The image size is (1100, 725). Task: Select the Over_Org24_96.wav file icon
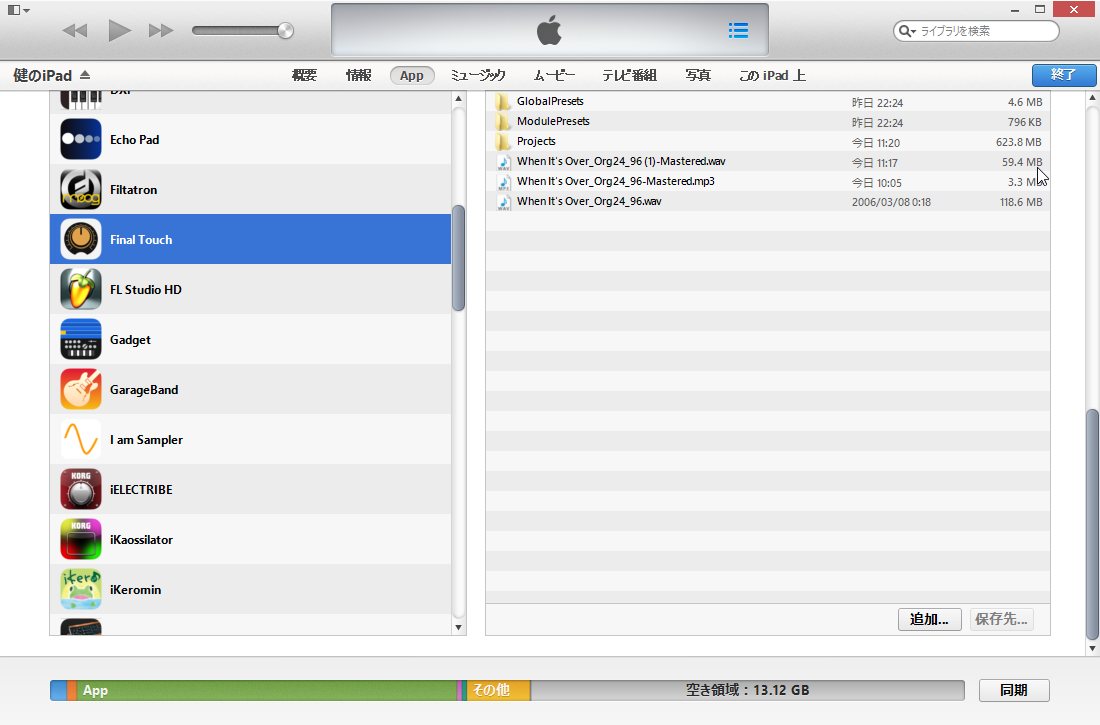click(503, 202)
